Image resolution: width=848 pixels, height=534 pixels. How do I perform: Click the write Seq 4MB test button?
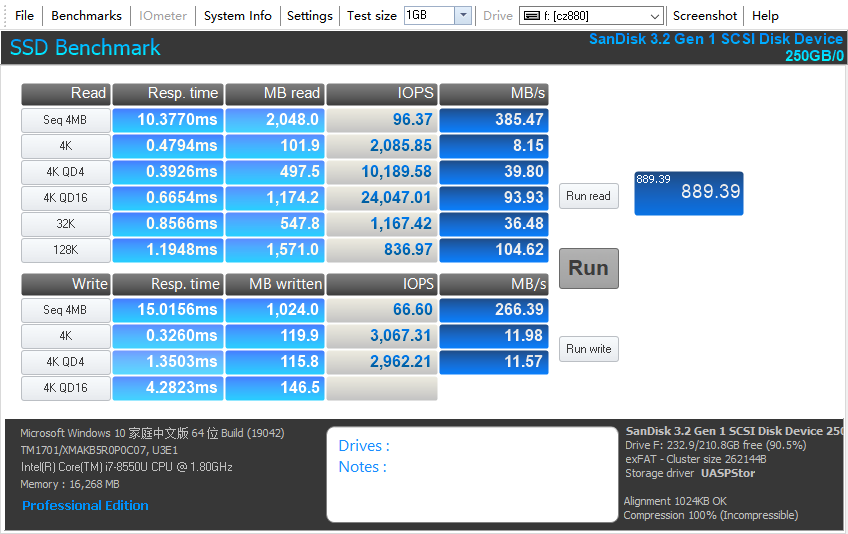point(66,310)
